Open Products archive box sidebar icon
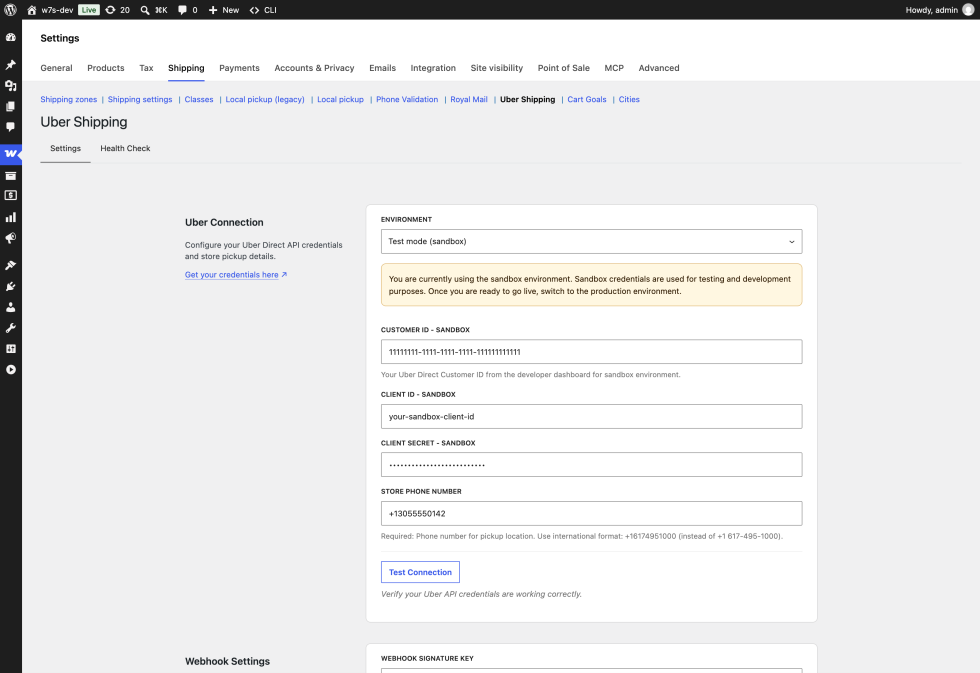The height and width of the screenshot is (673, 980). (x=11, y=176)
